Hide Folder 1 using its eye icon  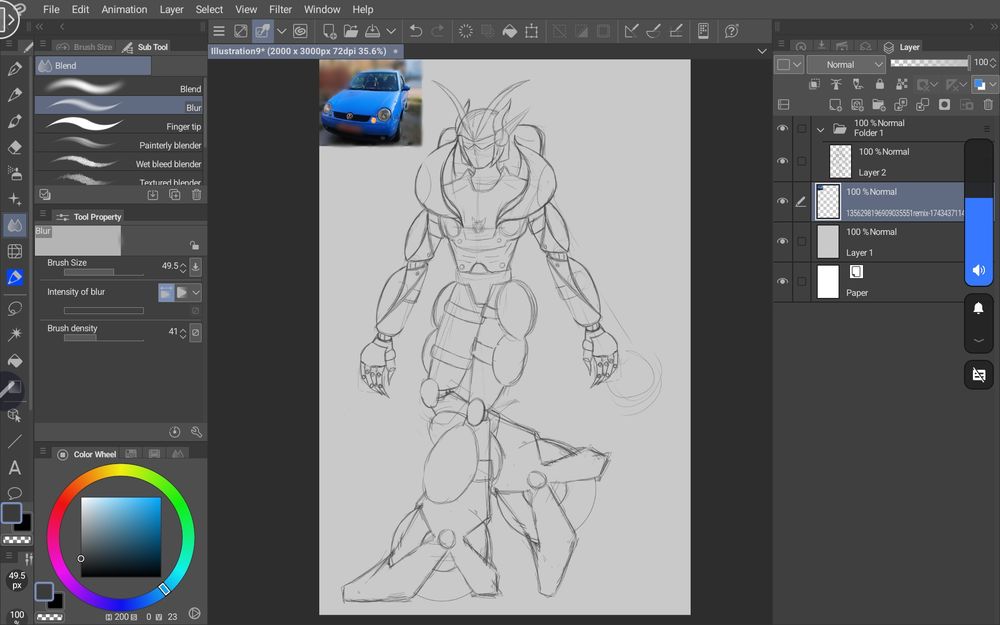click(x=783, y=128)
